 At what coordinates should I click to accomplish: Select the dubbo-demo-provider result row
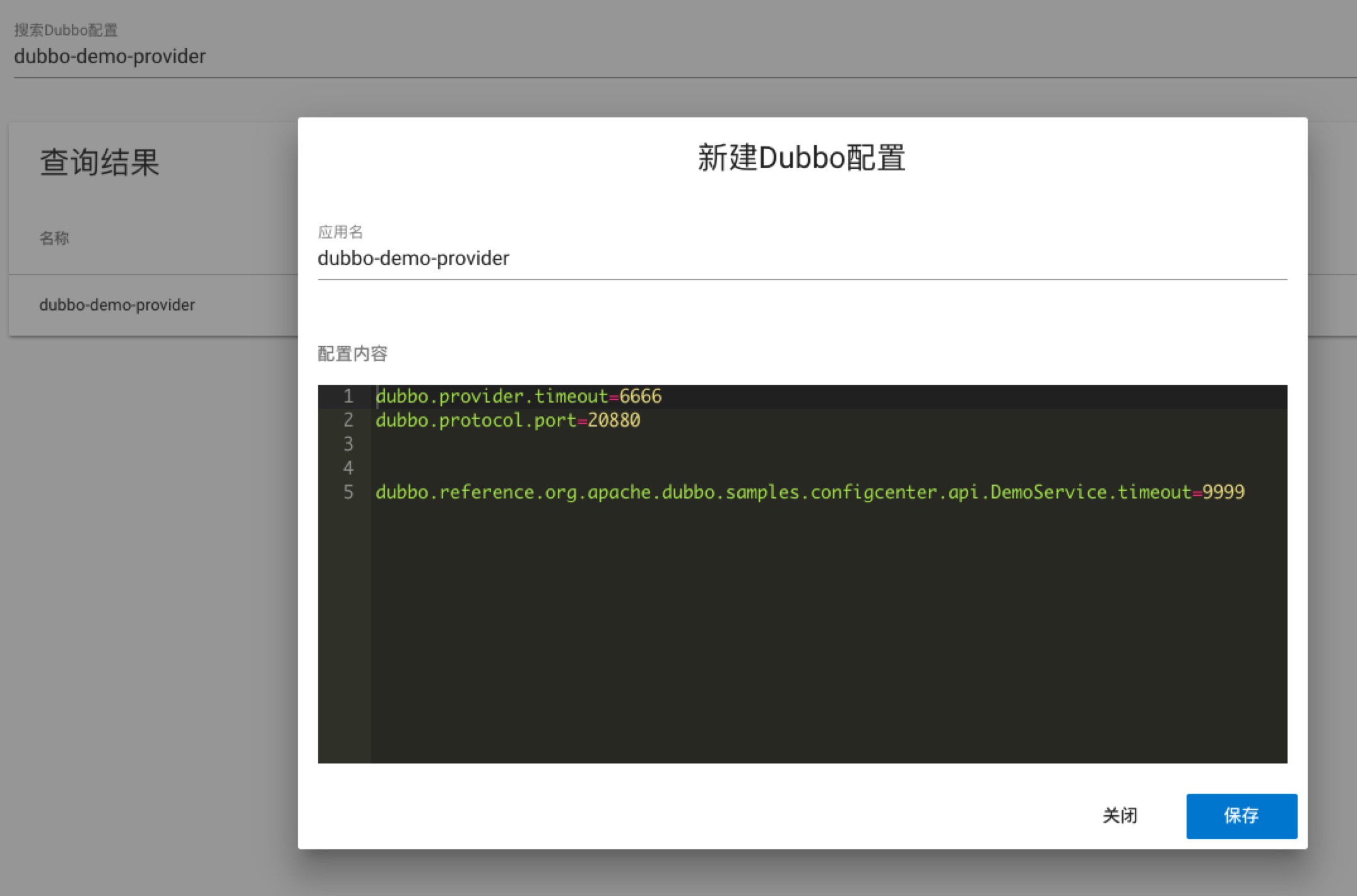click(117, 305)
